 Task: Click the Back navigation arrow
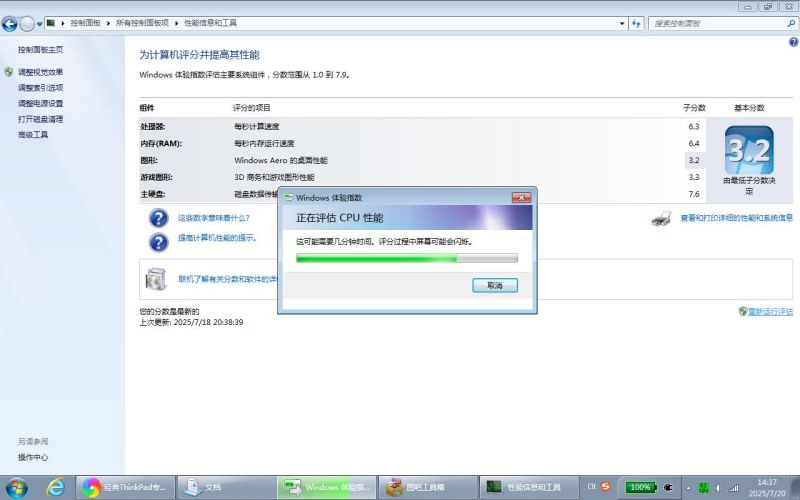click(x=9, y=23)
